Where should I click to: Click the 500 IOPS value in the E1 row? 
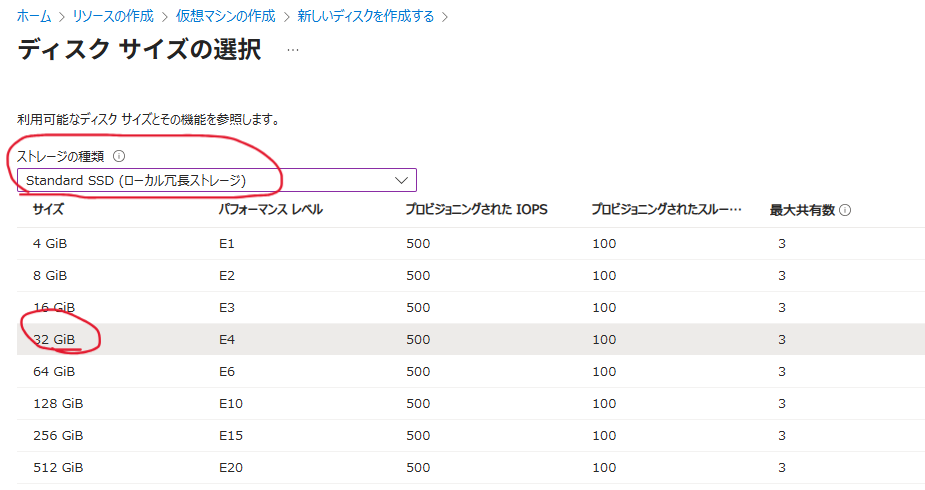pos(418,244)
